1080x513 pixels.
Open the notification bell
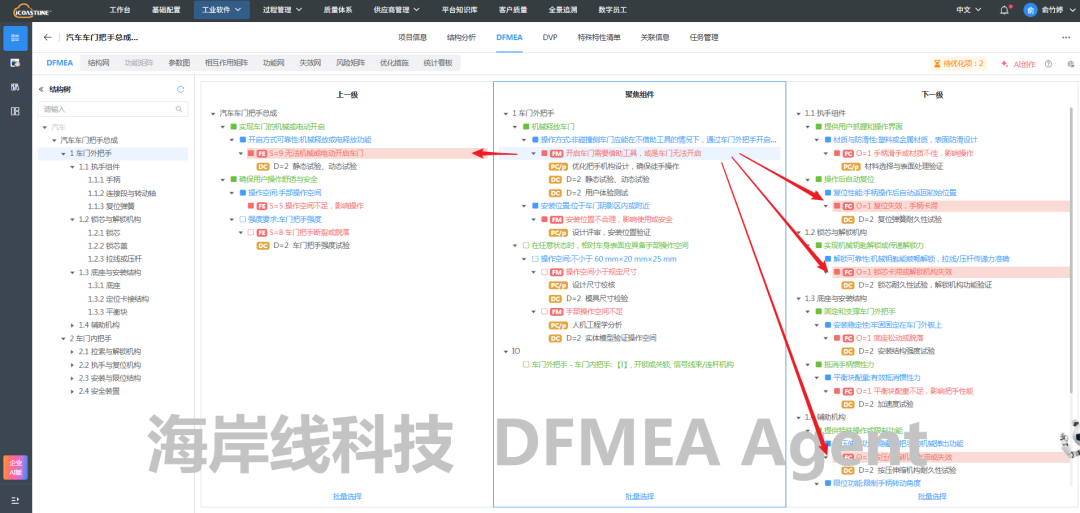pyautogui.click(x=1004, y=10)
